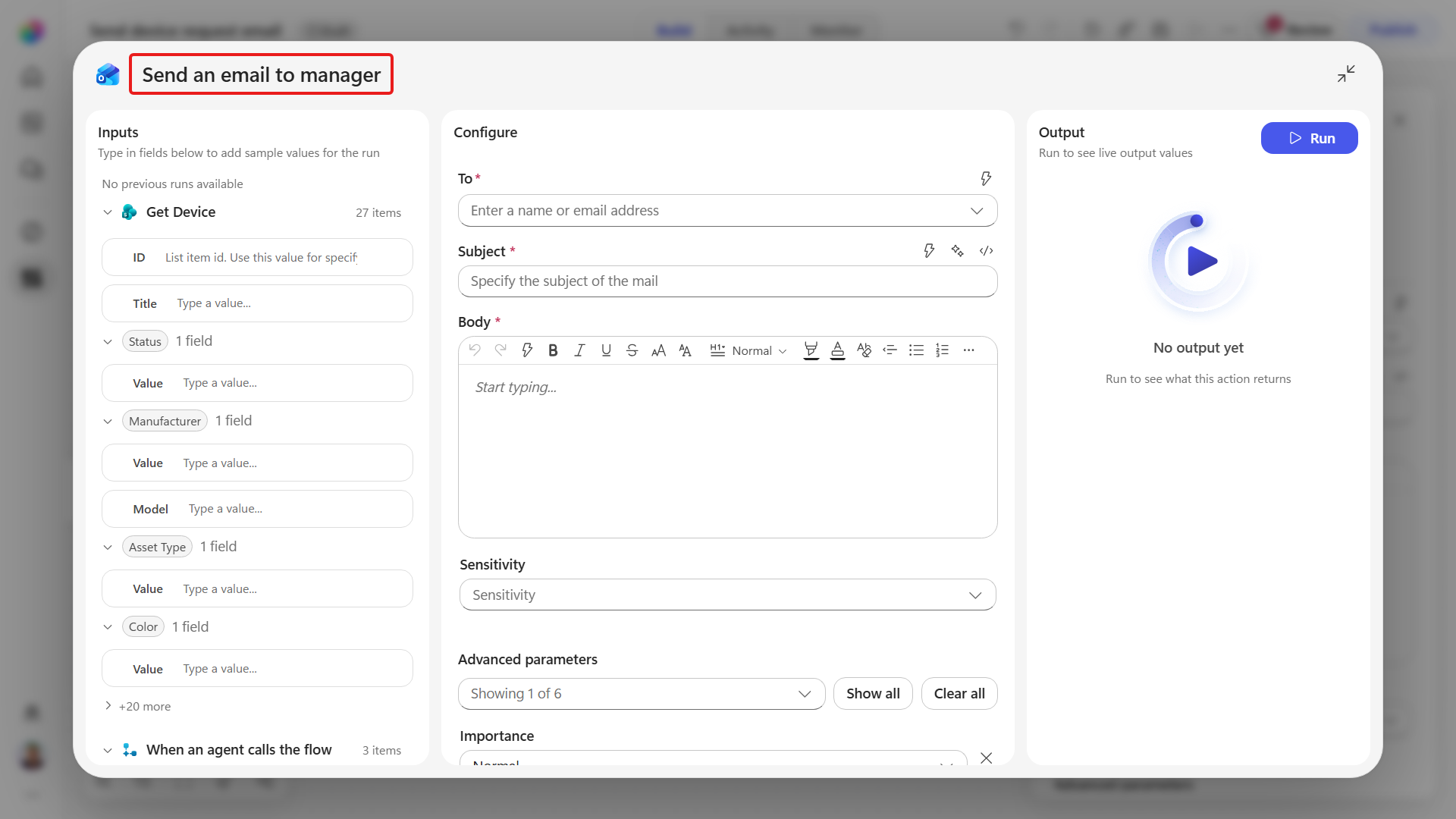Collapse the Manufacturer field group
This screenshot has width=1456, height=819.
[108, 421]
